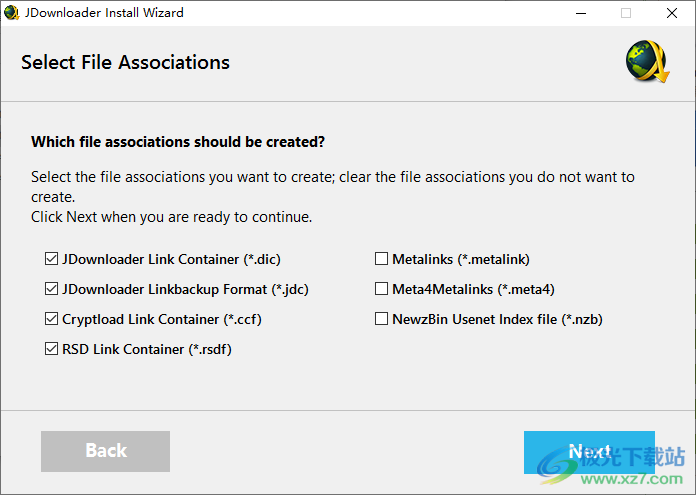Click the 'JDownloader Linkbackup Format (*.jdc)' label text
696x495 pixels.
[185, 289]
